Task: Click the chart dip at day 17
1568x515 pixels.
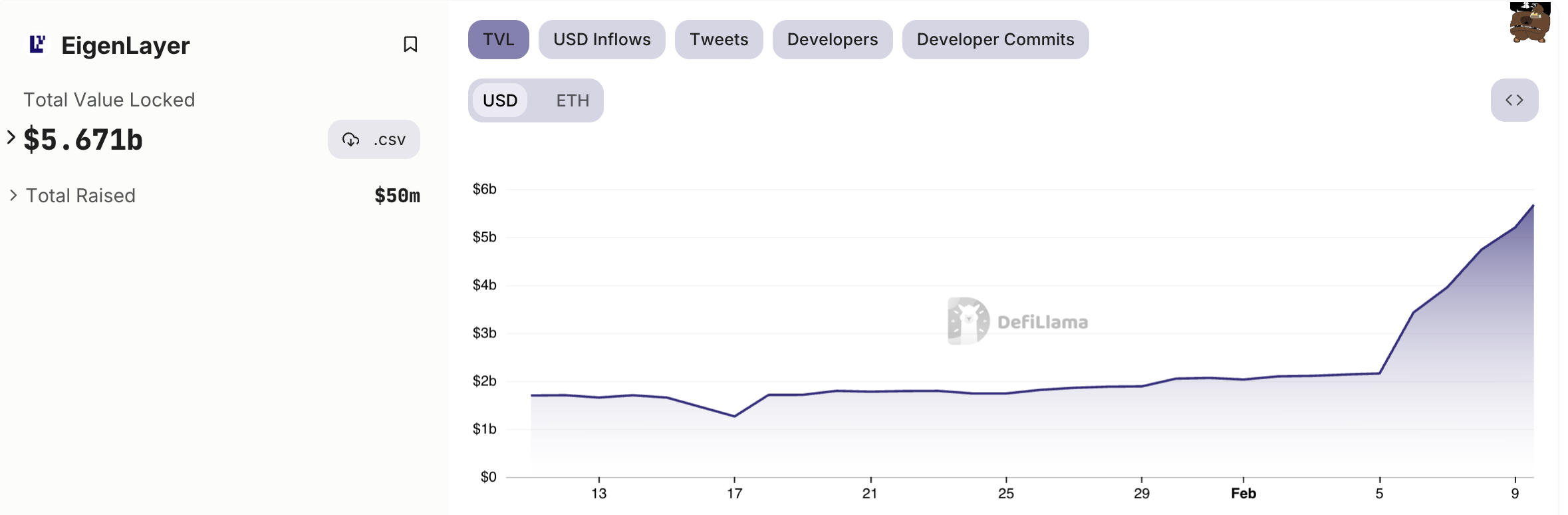Action: (734, 417)
